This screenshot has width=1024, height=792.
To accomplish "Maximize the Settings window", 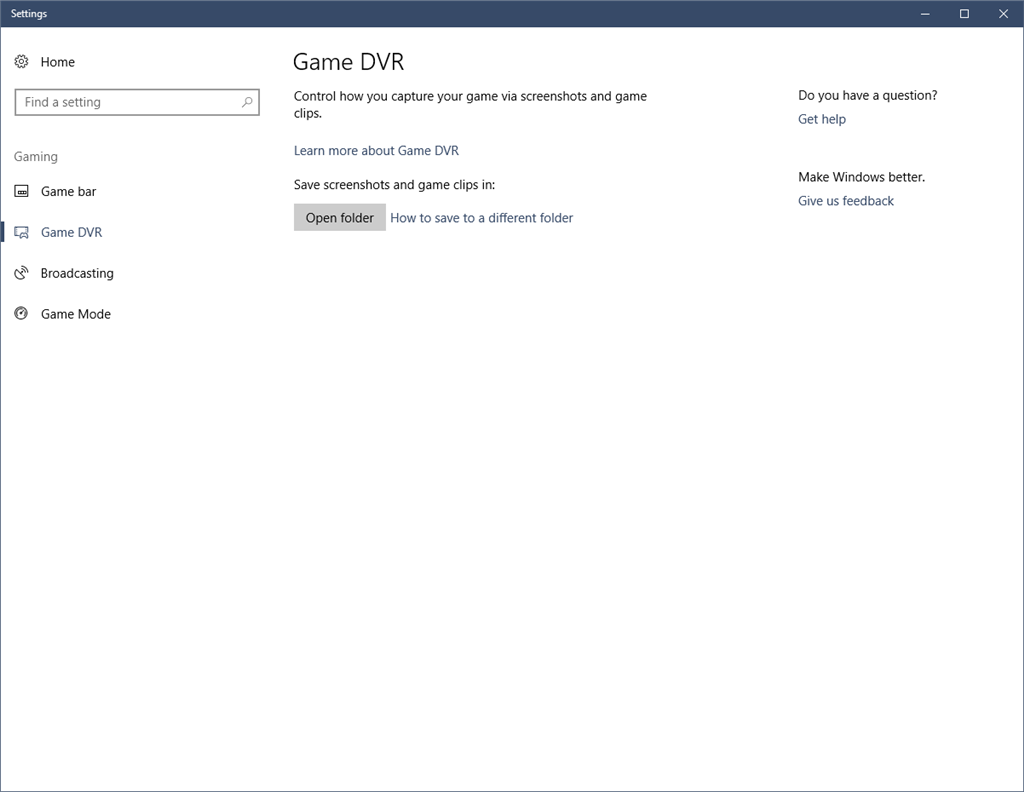I will pos(964,14).
